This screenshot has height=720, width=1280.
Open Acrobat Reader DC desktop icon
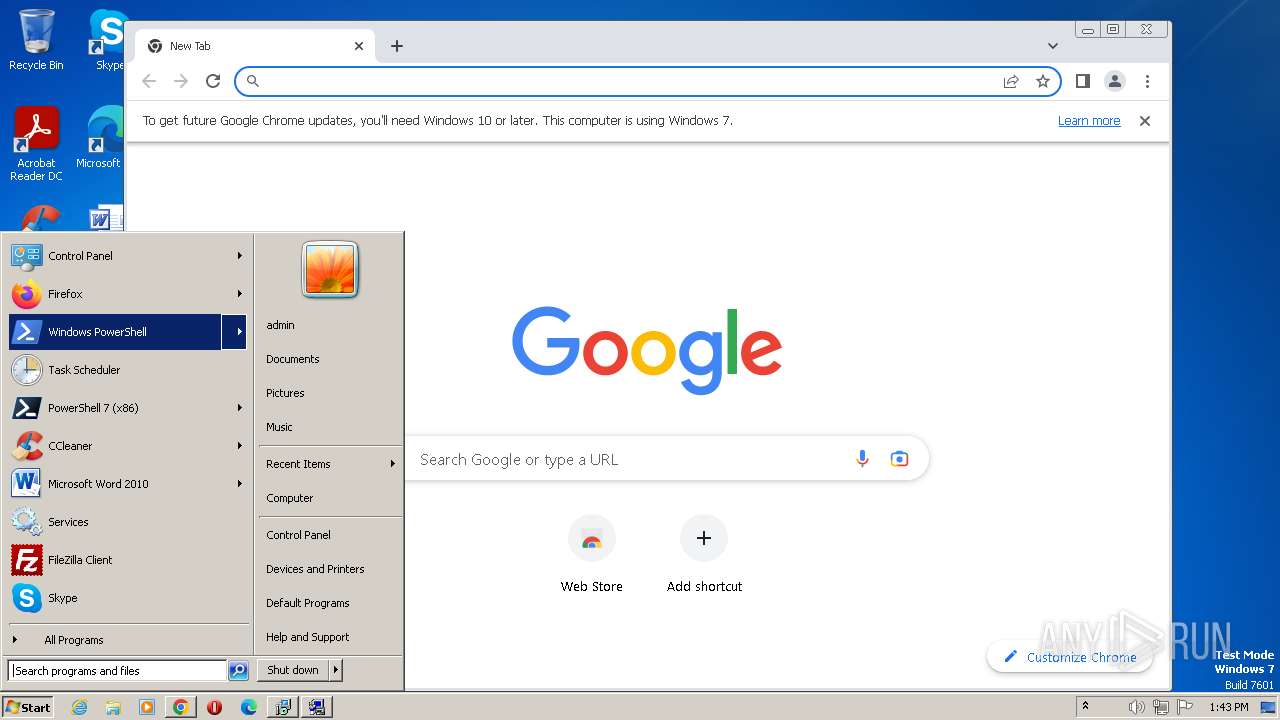click(36, 145)
